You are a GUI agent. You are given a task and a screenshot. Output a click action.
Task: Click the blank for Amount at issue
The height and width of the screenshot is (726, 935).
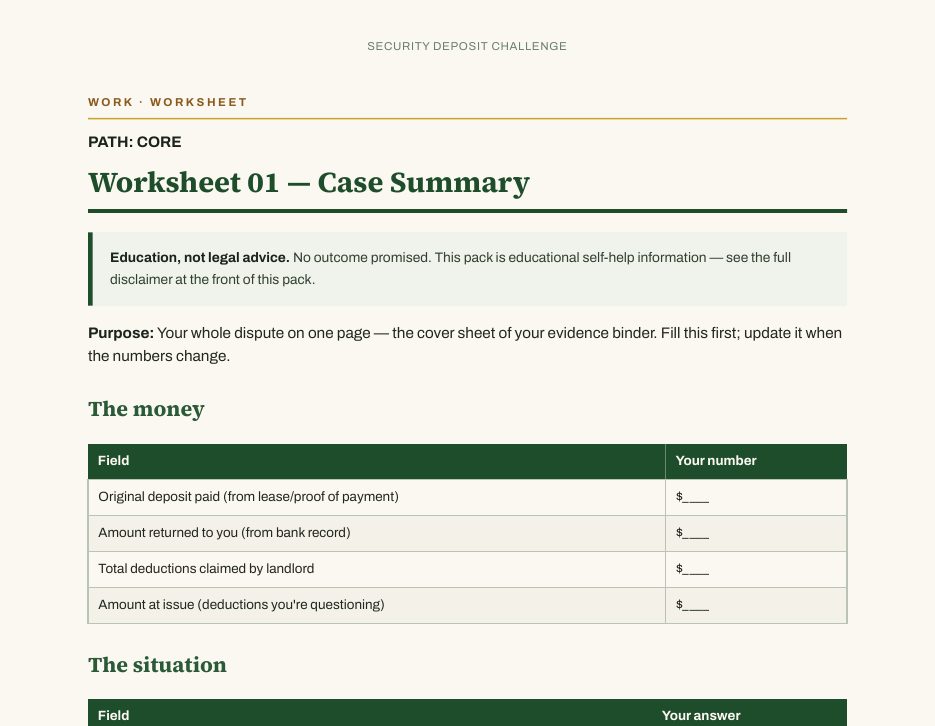692,605
